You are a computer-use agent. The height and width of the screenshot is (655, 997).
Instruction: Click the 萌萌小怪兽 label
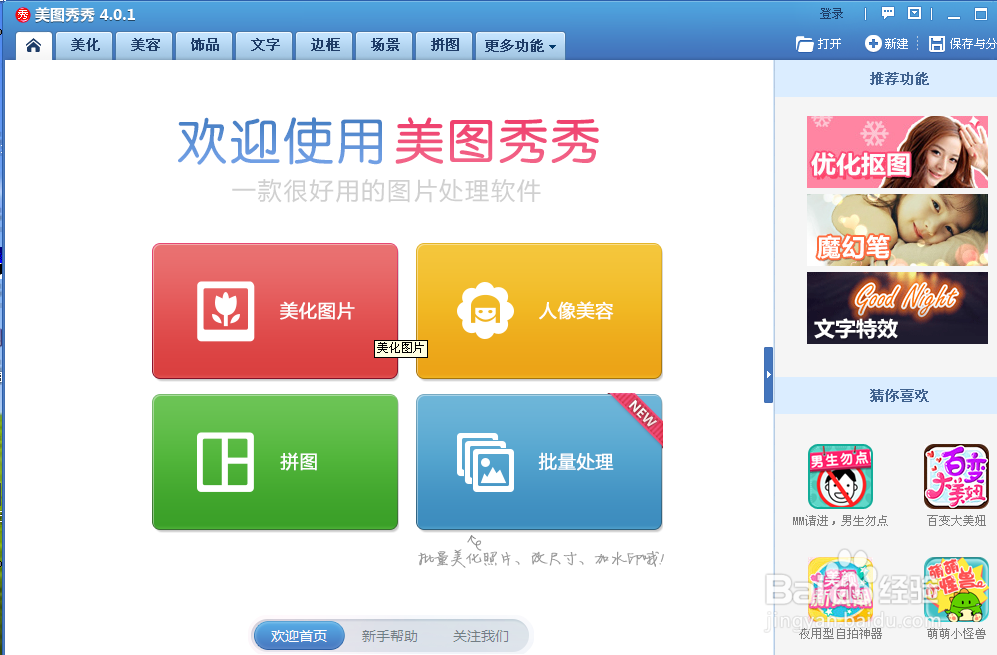(956, 633)
